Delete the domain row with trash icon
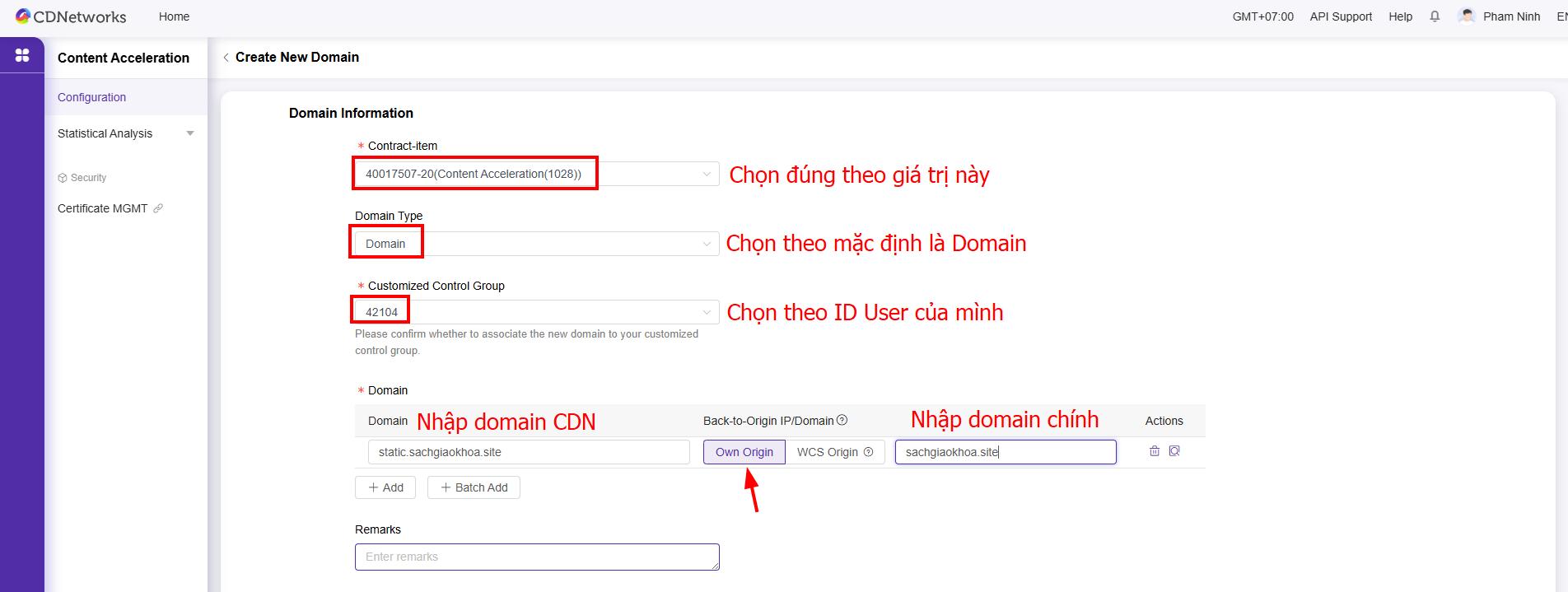The width and height of the screenshot is (1568, 592). coord(1154,451)
